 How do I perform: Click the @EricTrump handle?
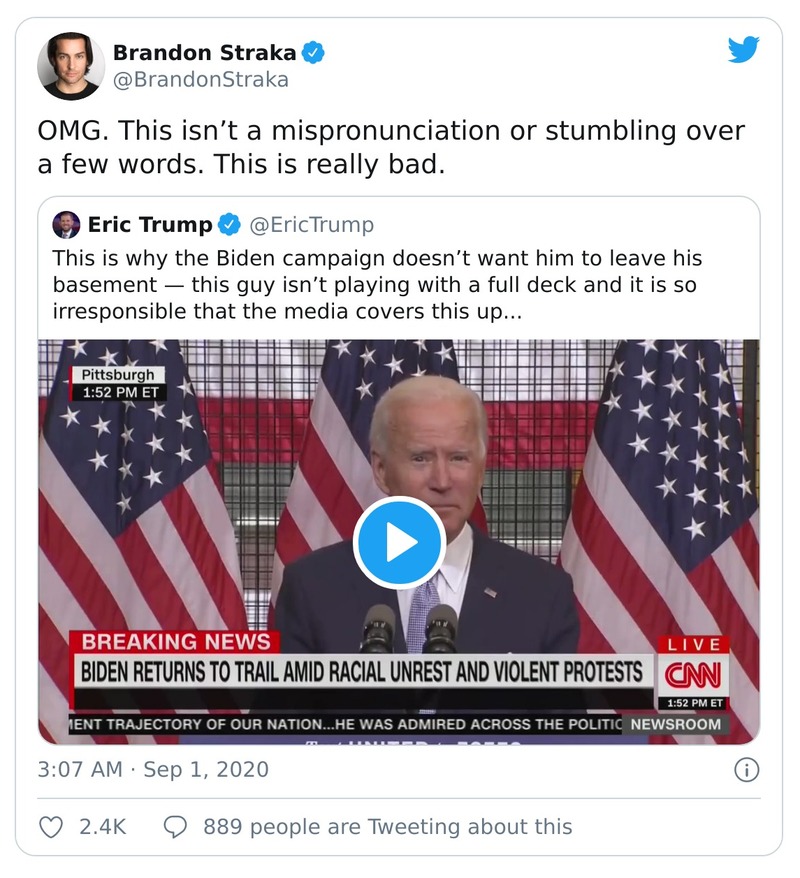tap(310, 225)
